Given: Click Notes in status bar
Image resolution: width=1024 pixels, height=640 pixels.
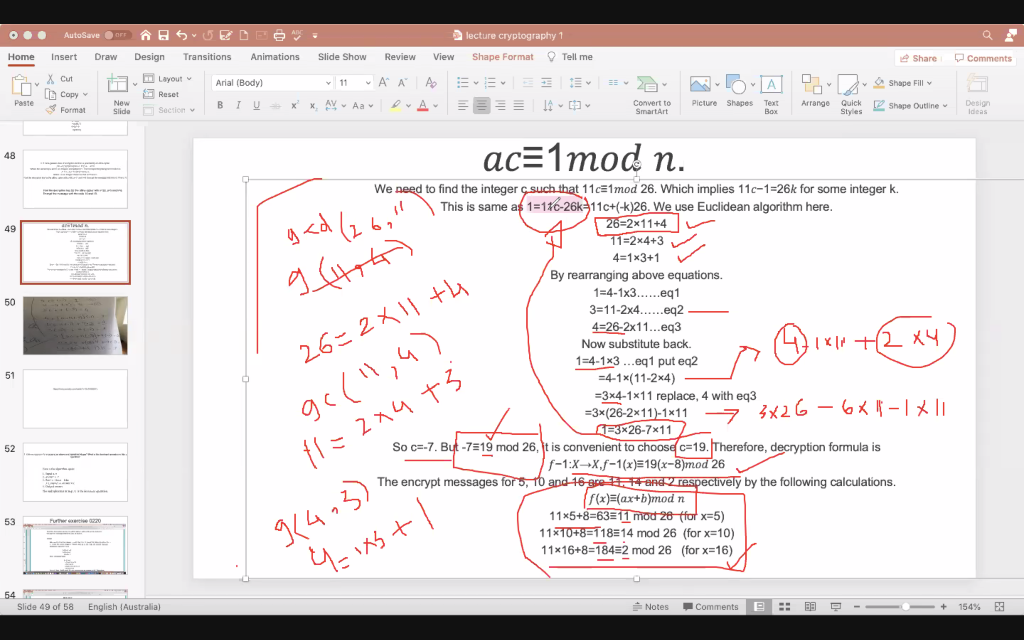Looking at the screenshot, I should (651, 607).
